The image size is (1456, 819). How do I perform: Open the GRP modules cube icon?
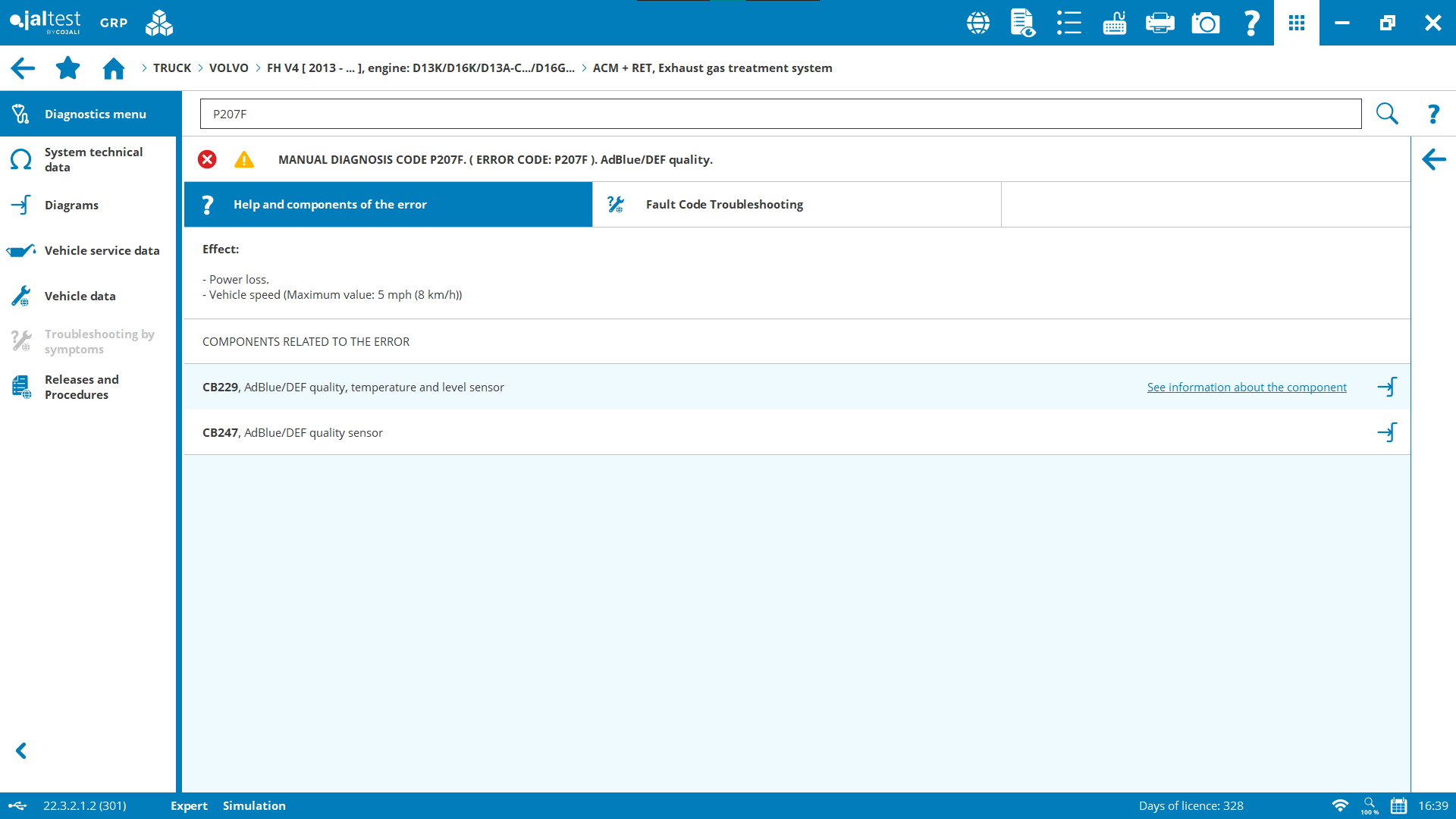tap(159, 23)
